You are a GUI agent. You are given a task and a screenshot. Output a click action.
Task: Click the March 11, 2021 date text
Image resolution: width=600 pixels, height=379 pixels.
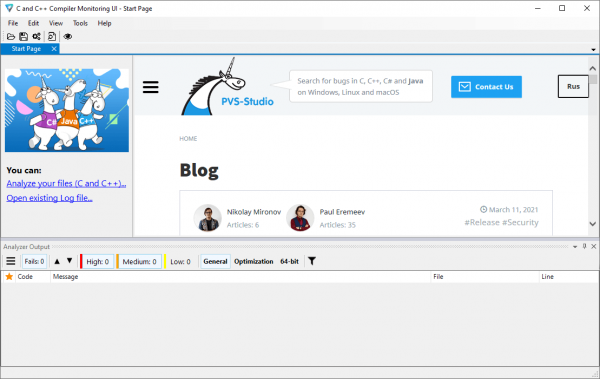click(514, 209)
